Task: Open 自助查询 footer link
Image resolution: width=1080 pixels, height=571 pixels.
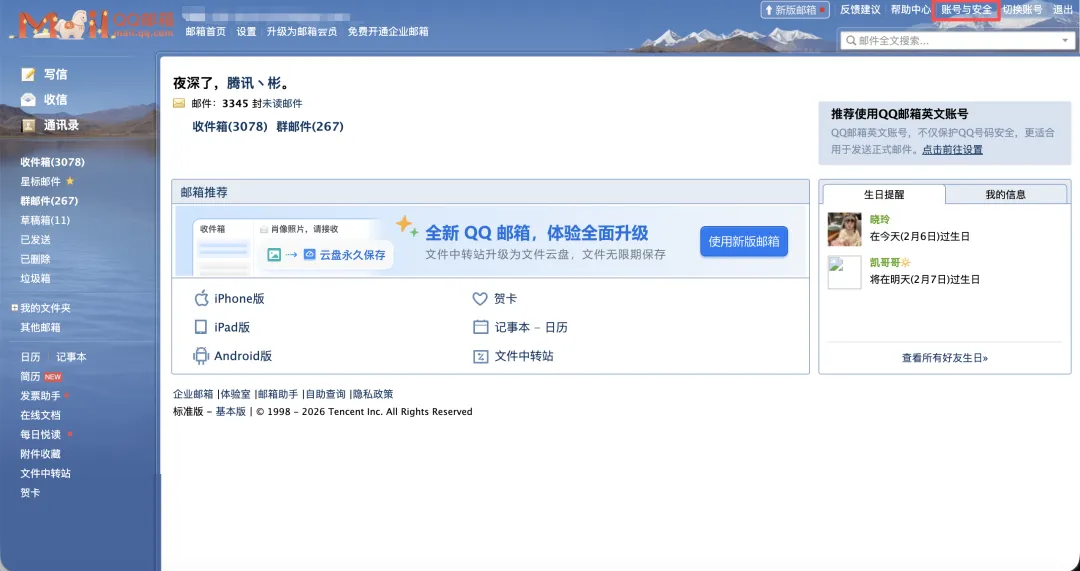Action: pos(326,394)
